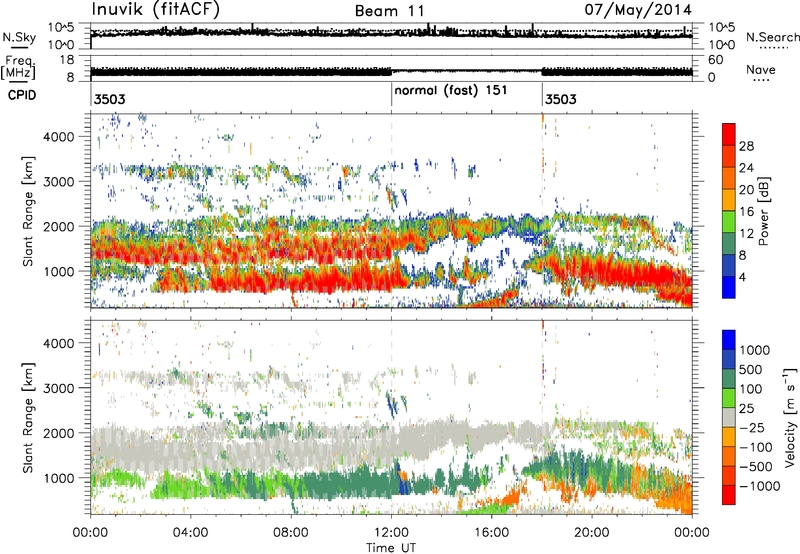Click the light green Power segment between 12 and 16
This screenshot has height=554, width=800.
pos(729,221)
